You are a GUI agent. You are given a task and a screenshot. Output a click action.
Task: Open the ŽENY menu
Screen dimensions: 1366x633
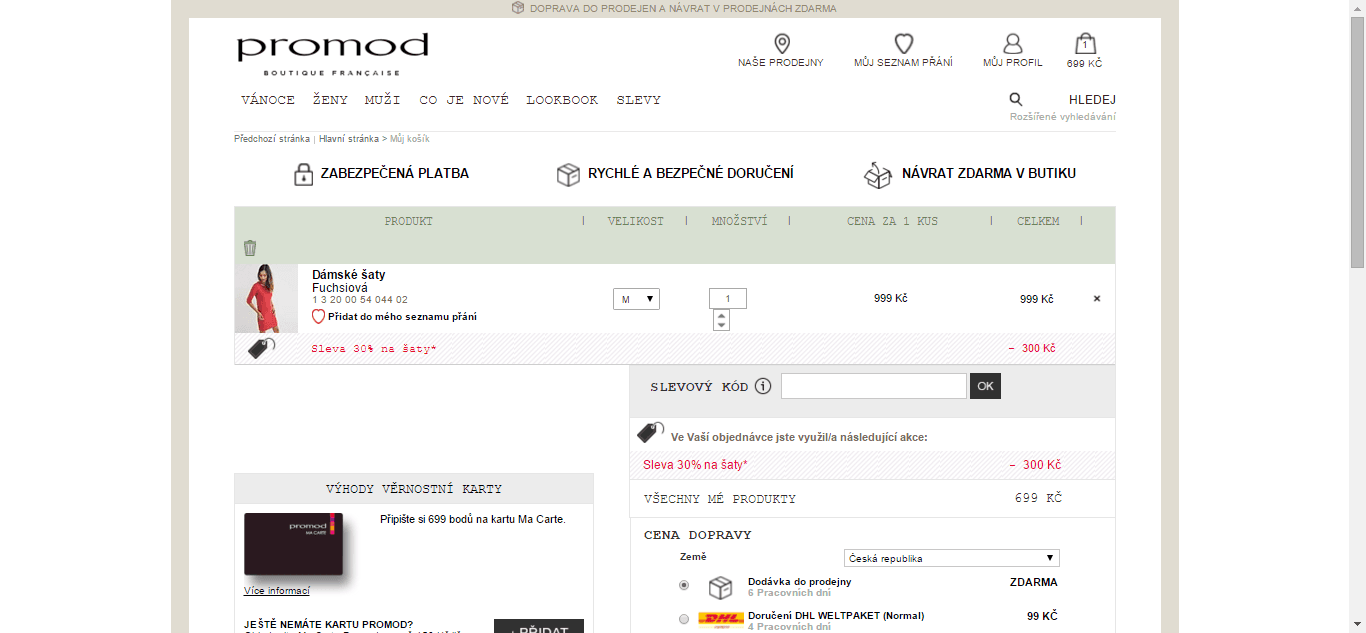(x=330, y=100)
